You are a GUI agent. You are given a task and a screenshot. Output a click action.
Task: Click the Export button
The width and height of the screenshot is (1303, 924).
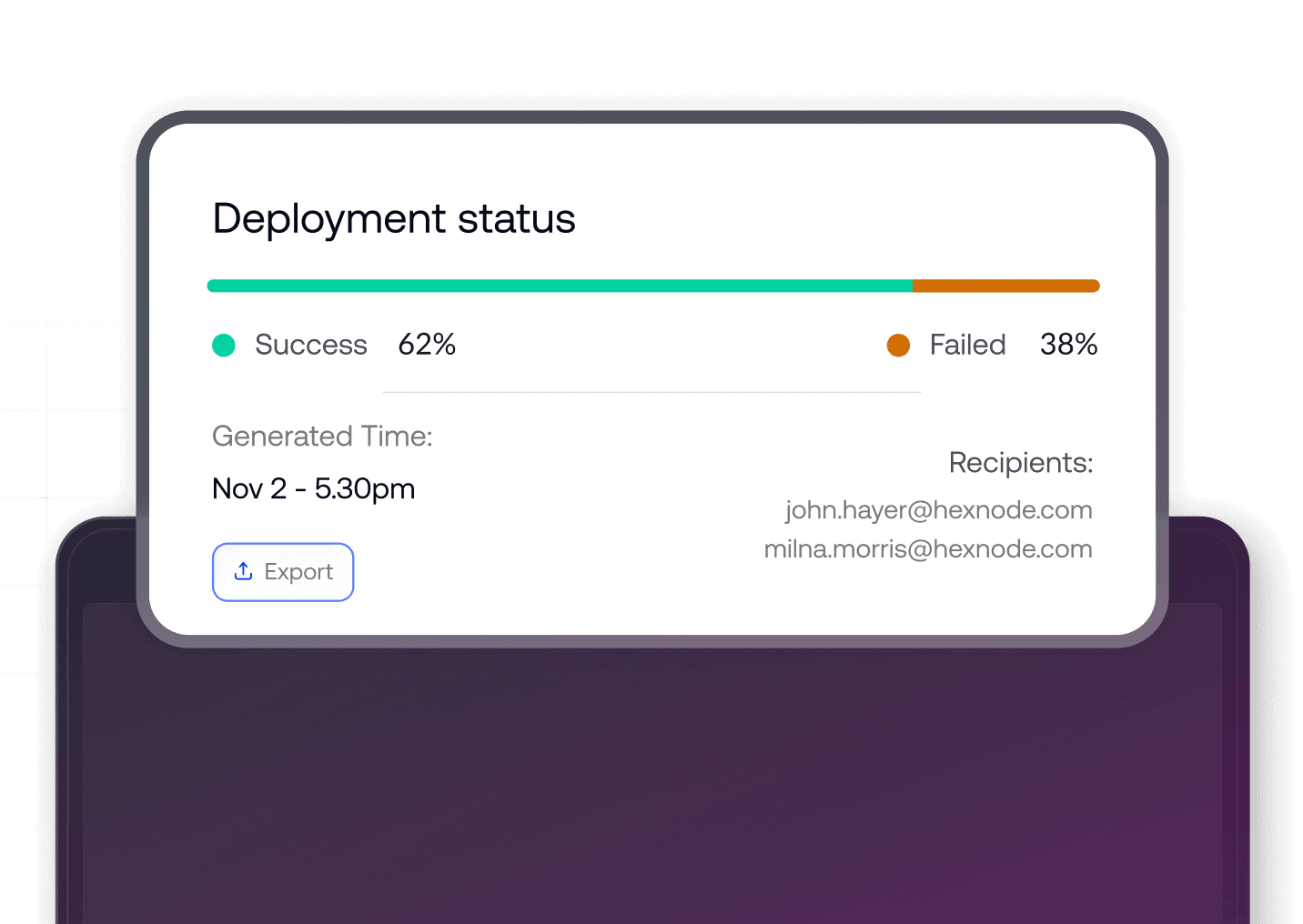tap(283, 571)
